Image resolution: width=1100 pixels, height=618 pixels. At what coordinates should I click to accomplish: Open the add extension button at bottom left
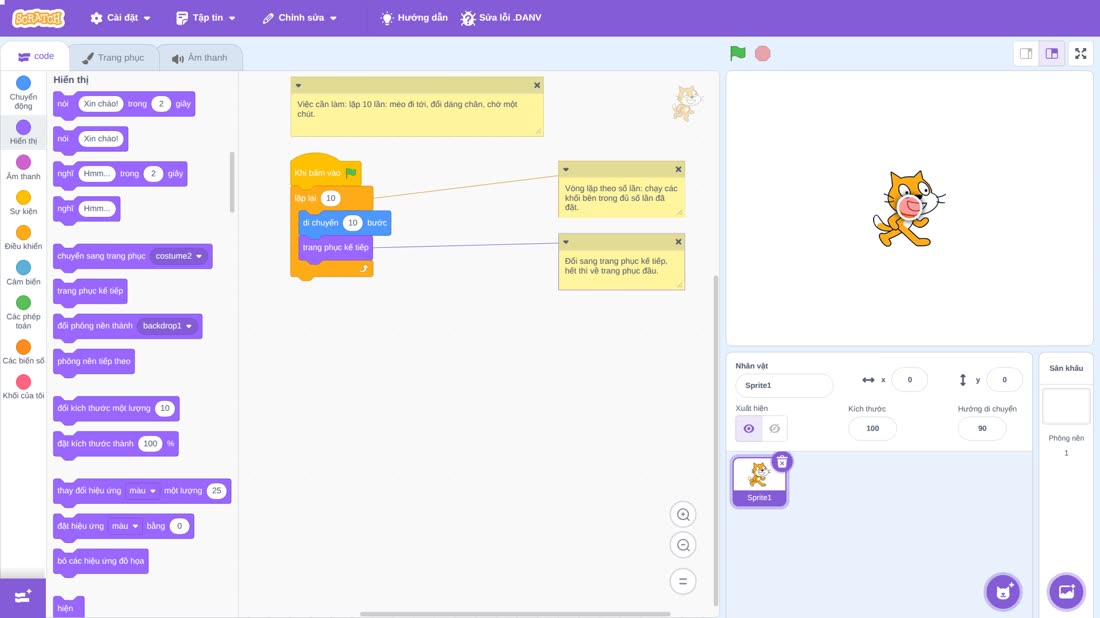pos(22,597)
